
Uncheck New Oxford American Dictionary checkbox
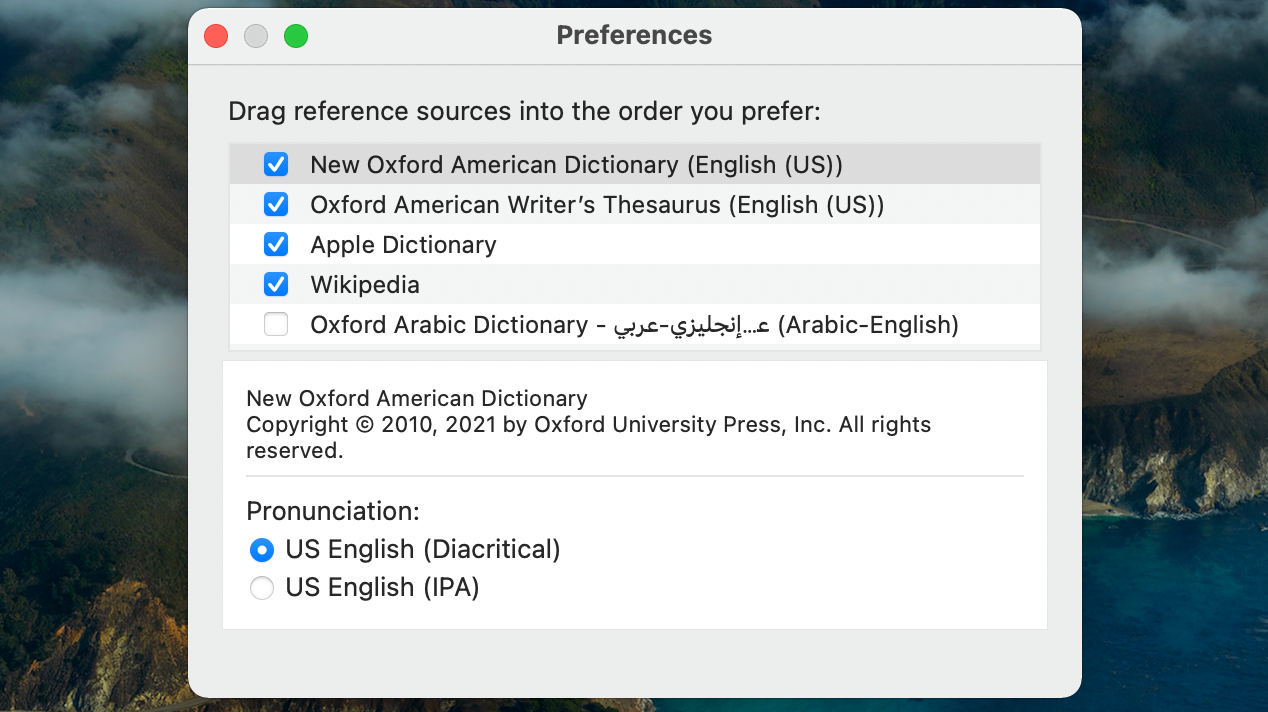[x=276, y=164]
